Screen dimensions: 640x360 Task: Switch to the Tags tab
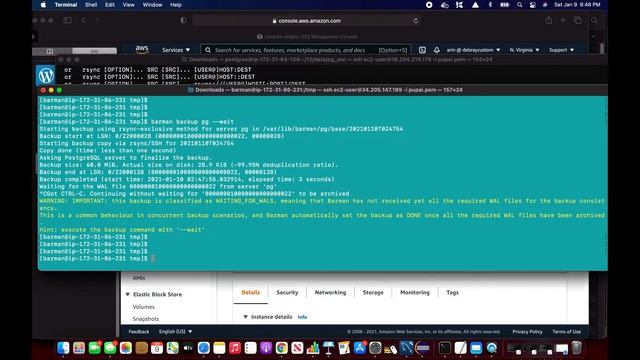[452, 293]
